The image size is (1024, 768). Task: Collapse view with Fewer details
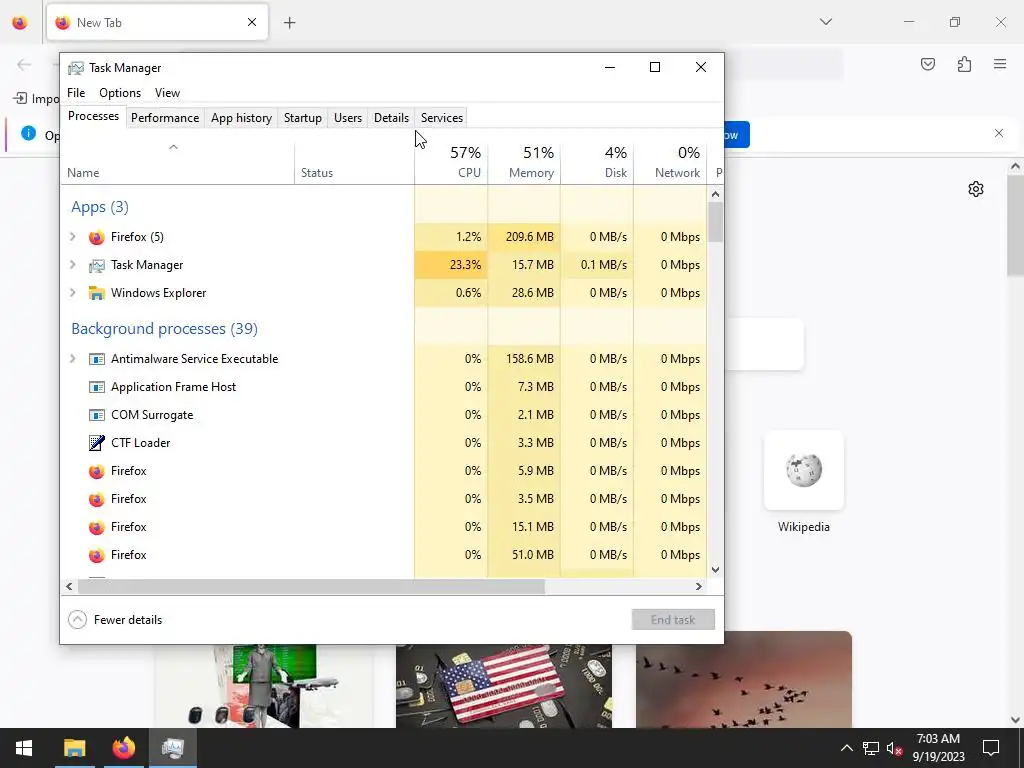click(115, 620)
